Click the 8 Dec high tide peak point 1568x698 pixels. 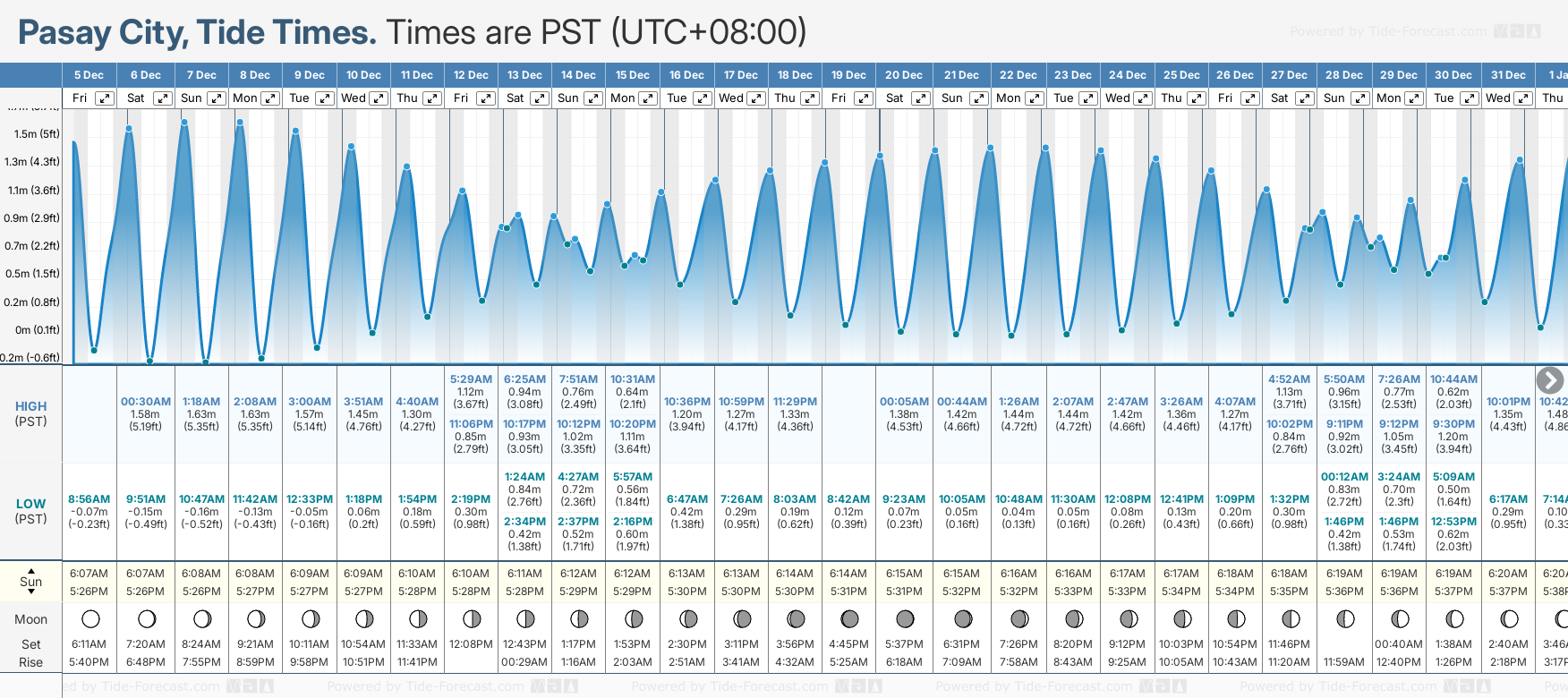coord(240,123)
